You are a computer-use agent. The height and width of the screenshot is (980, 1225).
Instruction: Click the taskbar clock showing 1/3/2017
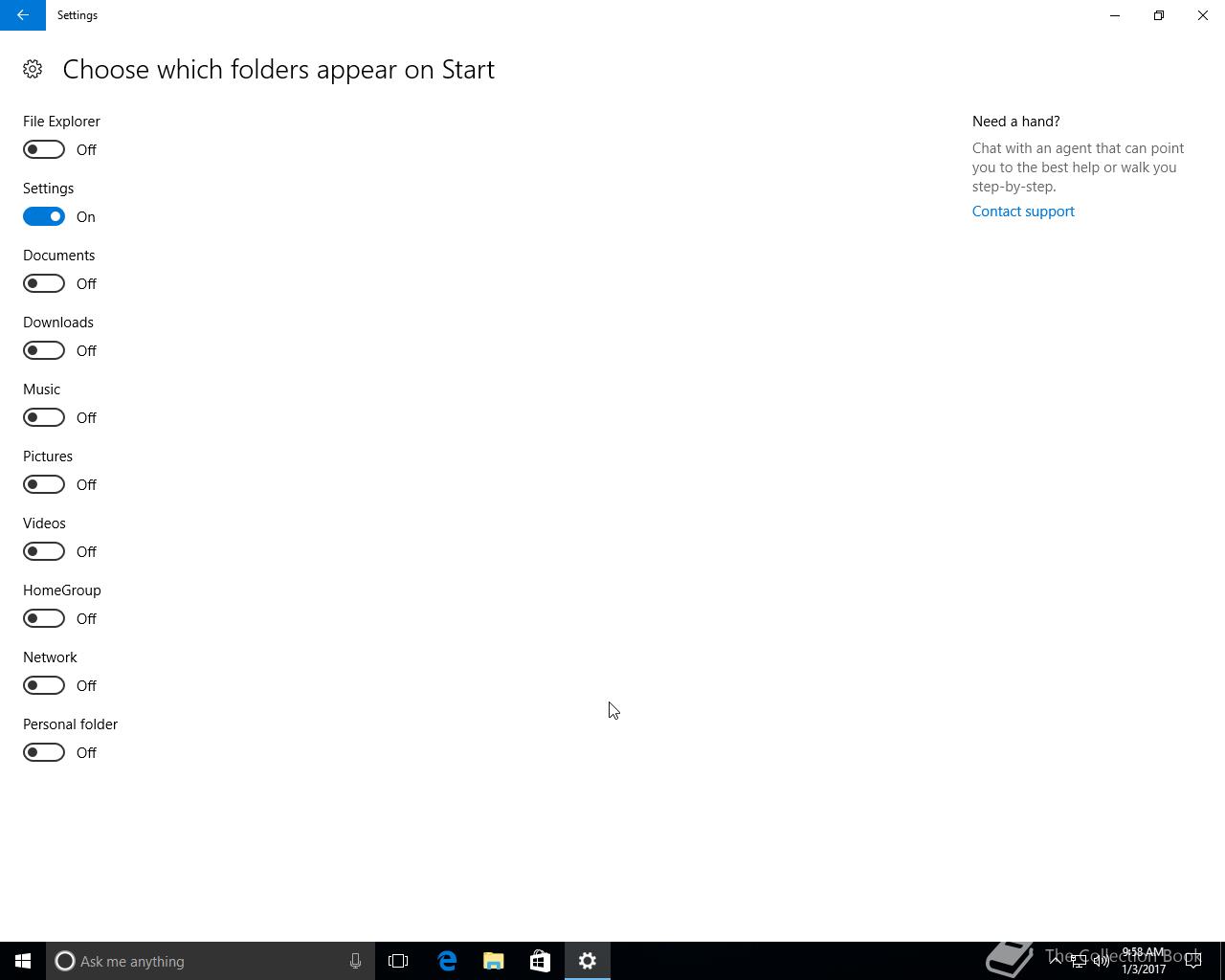(x=1144, y=961)
